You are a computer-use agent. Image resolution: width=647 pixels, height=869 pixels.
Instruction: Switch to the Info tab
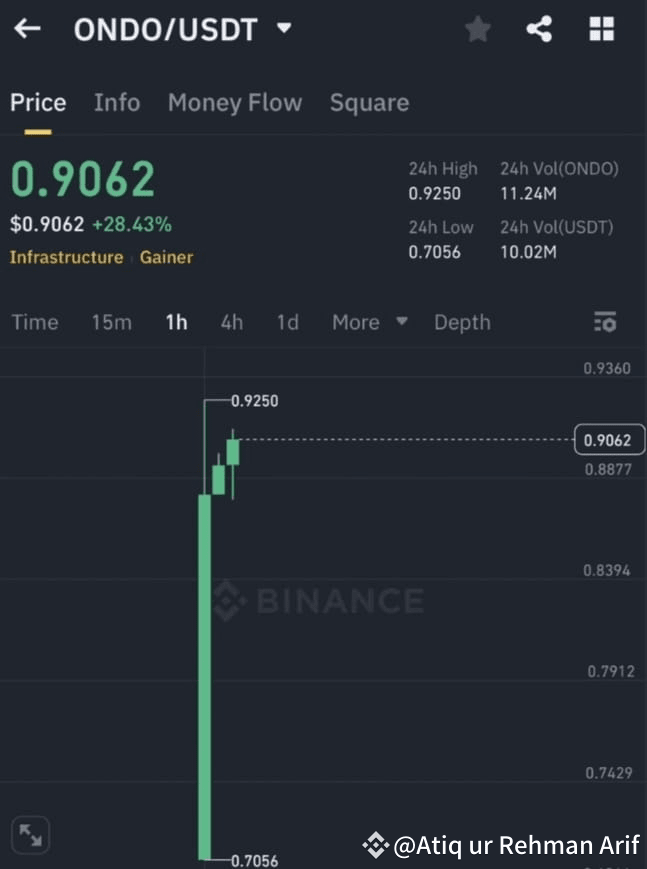click(117, 103)
